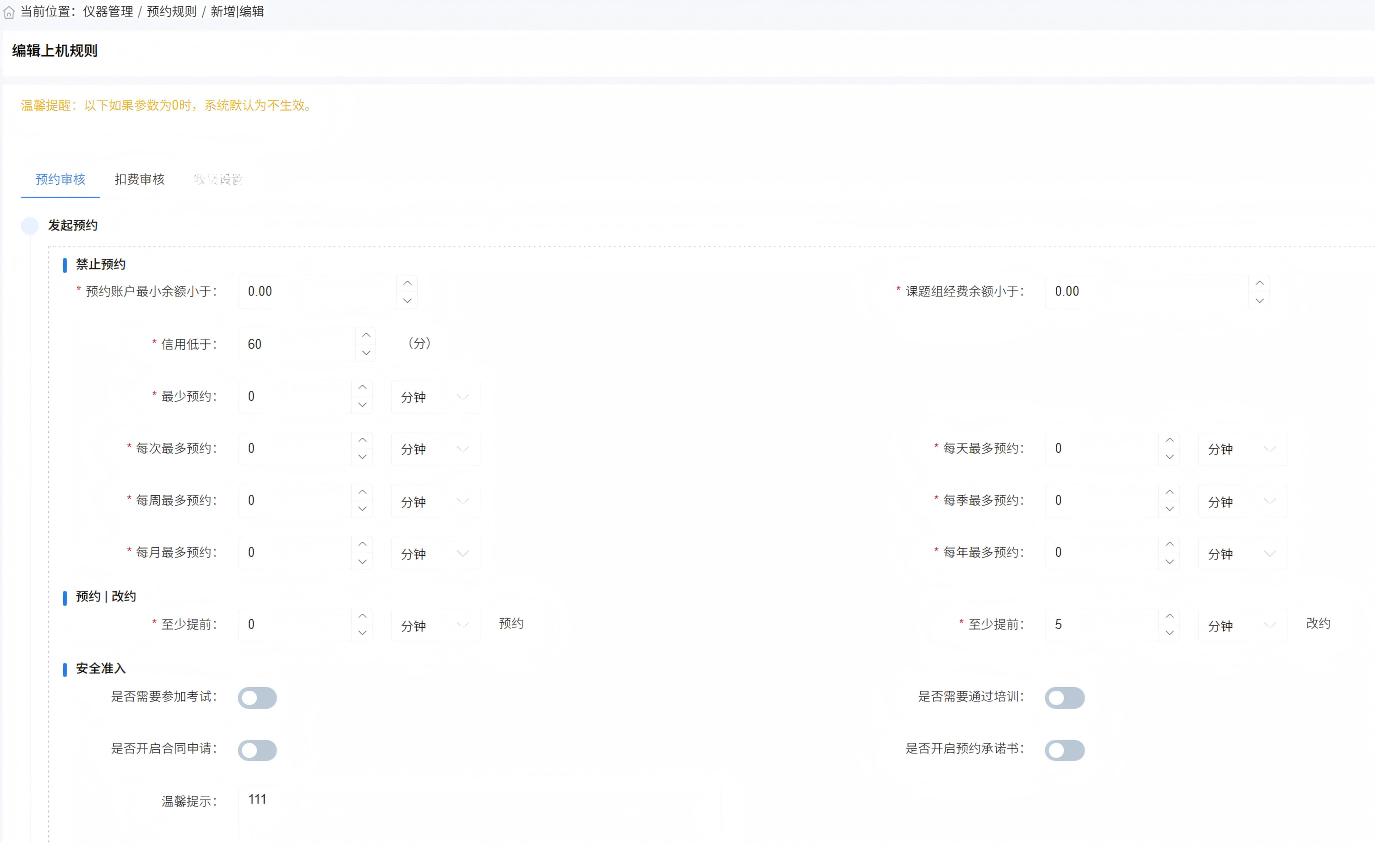This screenshot has height=846, width=1375.
Task: Enable the 是否需要参加考试 switch
Action: (257, 698)
